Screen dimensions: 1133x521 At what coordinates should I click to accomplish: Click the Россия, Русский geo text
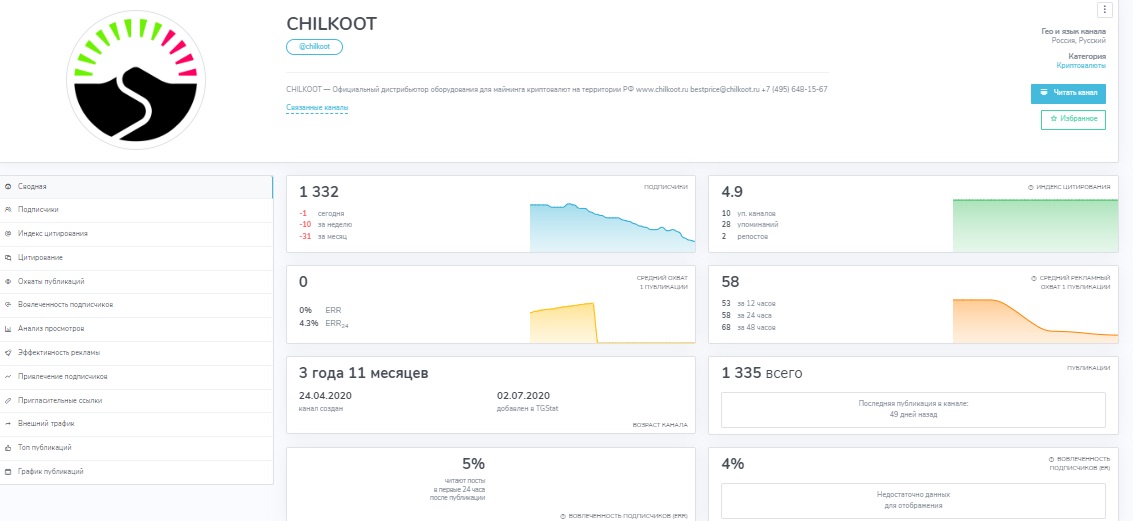(x=1078, y=41)
